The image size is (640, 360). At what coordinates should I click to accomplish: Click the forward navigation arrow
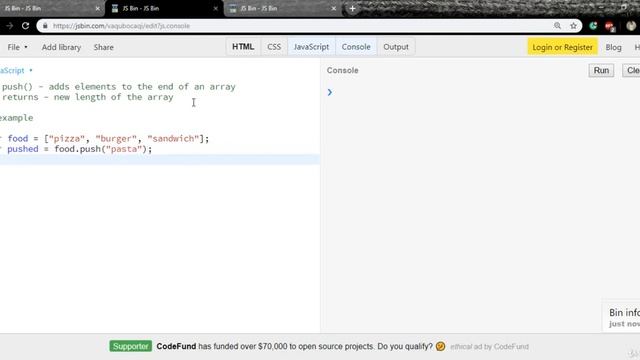click(10, 26)
